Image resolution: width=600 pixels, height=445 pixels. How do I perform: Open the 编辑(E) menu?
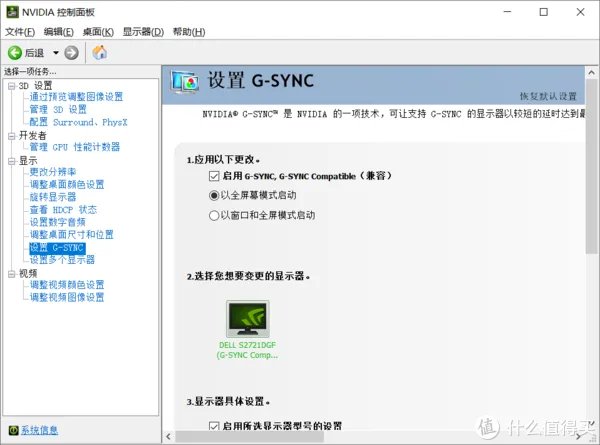pos(59,32)
